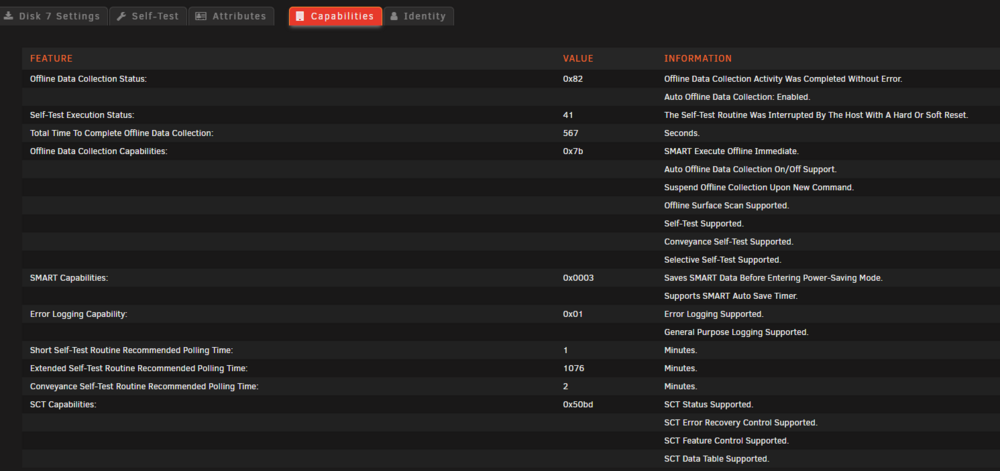1000x471 pixels.
Task: Click 'Selective Self-Test Supported.' text
Action: tap(723, 260)
